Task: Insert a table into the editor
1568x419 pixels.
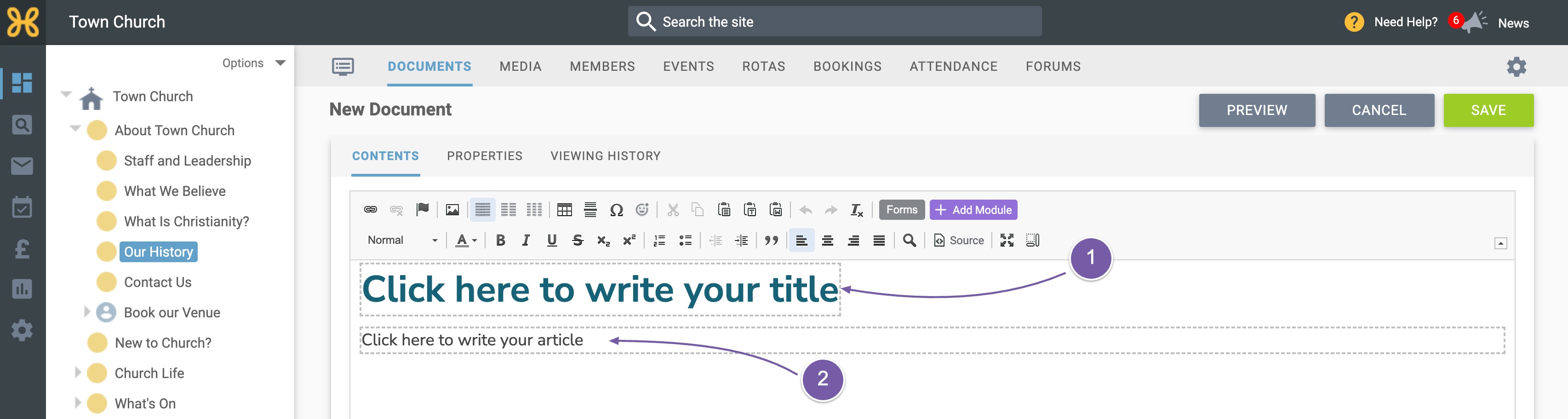Action: 564,210
